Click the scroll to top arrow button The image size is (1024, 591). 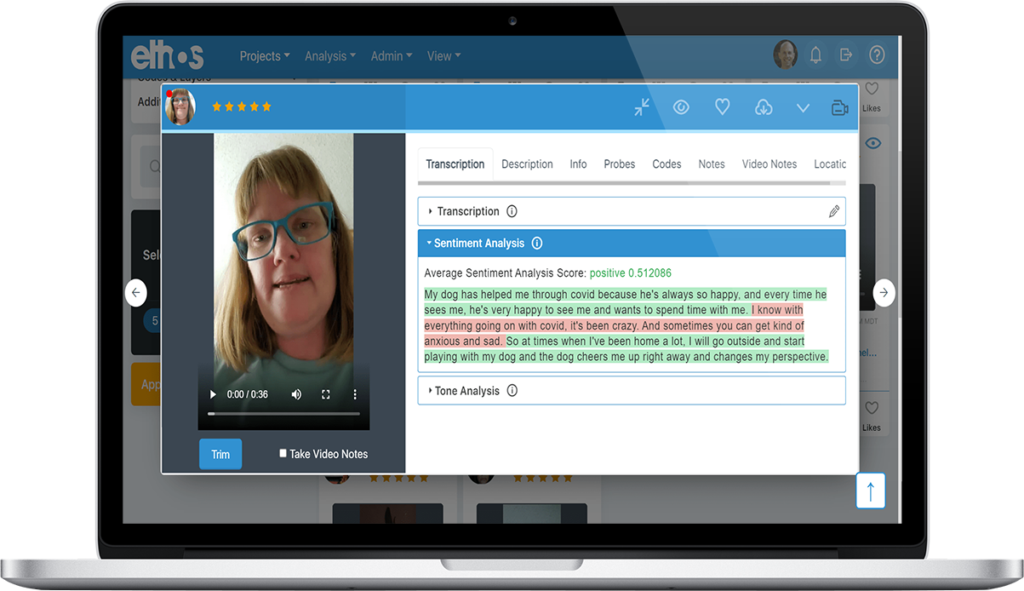pos(871,490)
